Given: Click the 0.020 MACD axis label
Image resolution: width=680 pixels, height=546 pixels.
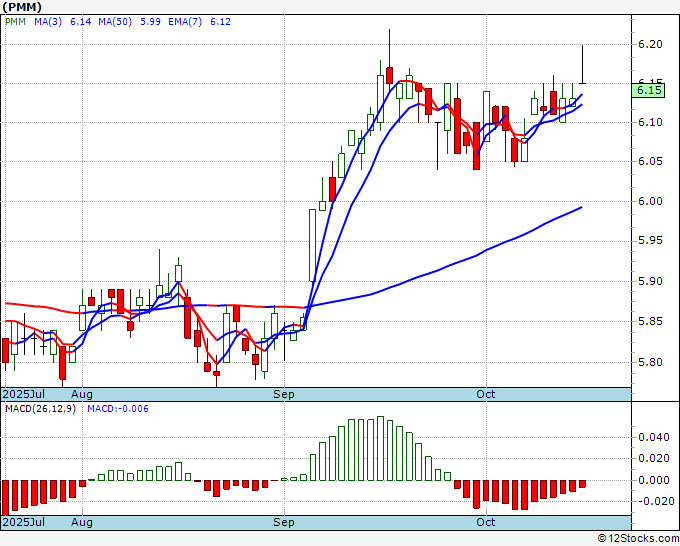Looking at the screenshot, I should pos(654,458).
